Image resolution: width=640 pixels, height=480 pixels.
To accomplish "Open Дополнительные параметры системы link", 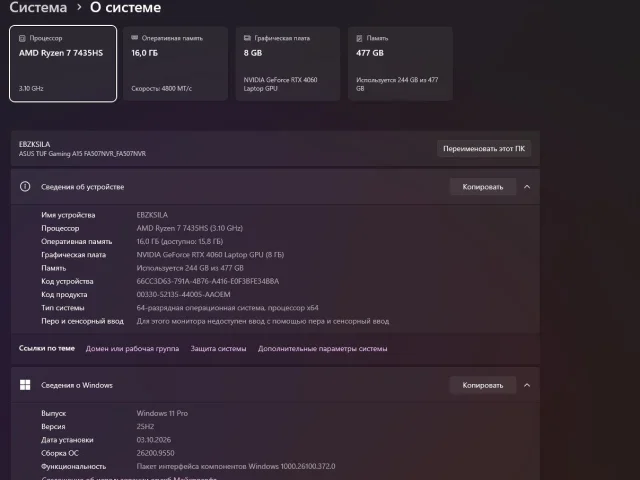I will (x=322, y=349).
